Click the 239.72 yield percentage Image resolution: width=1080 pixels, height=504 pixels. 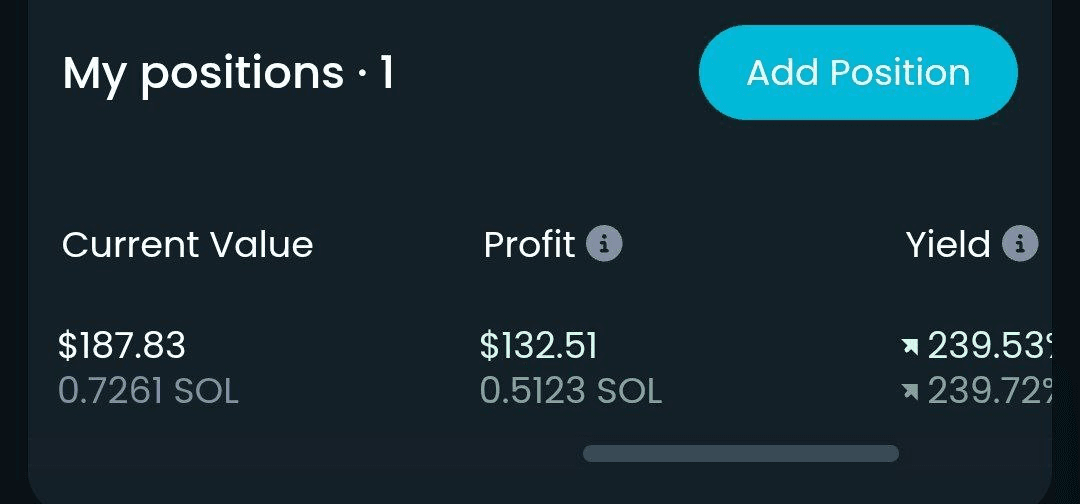click(990, 392)
